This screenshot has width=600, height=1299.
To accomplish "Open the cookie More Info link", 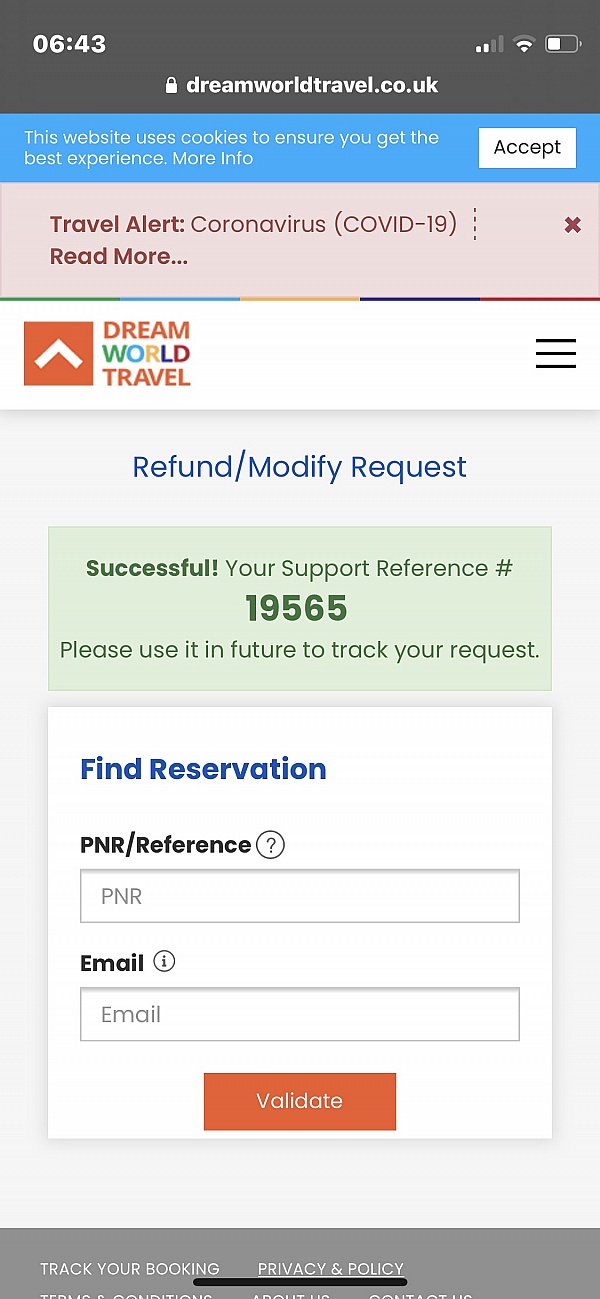I will [213, 158].
